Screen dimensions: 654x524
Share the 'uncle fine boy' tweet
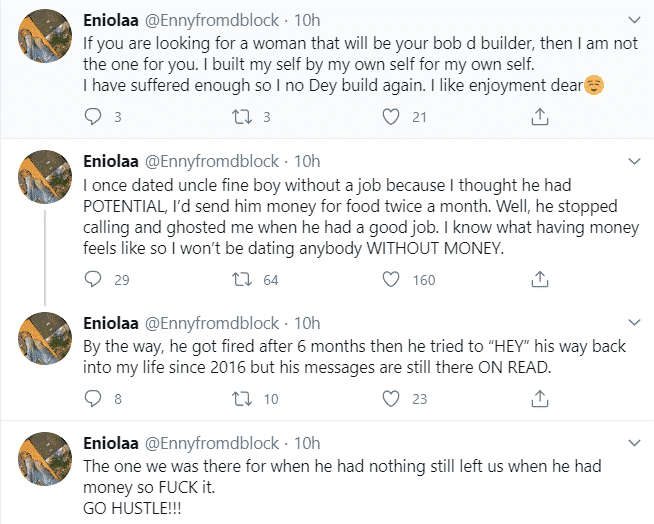tap(539, 279)
